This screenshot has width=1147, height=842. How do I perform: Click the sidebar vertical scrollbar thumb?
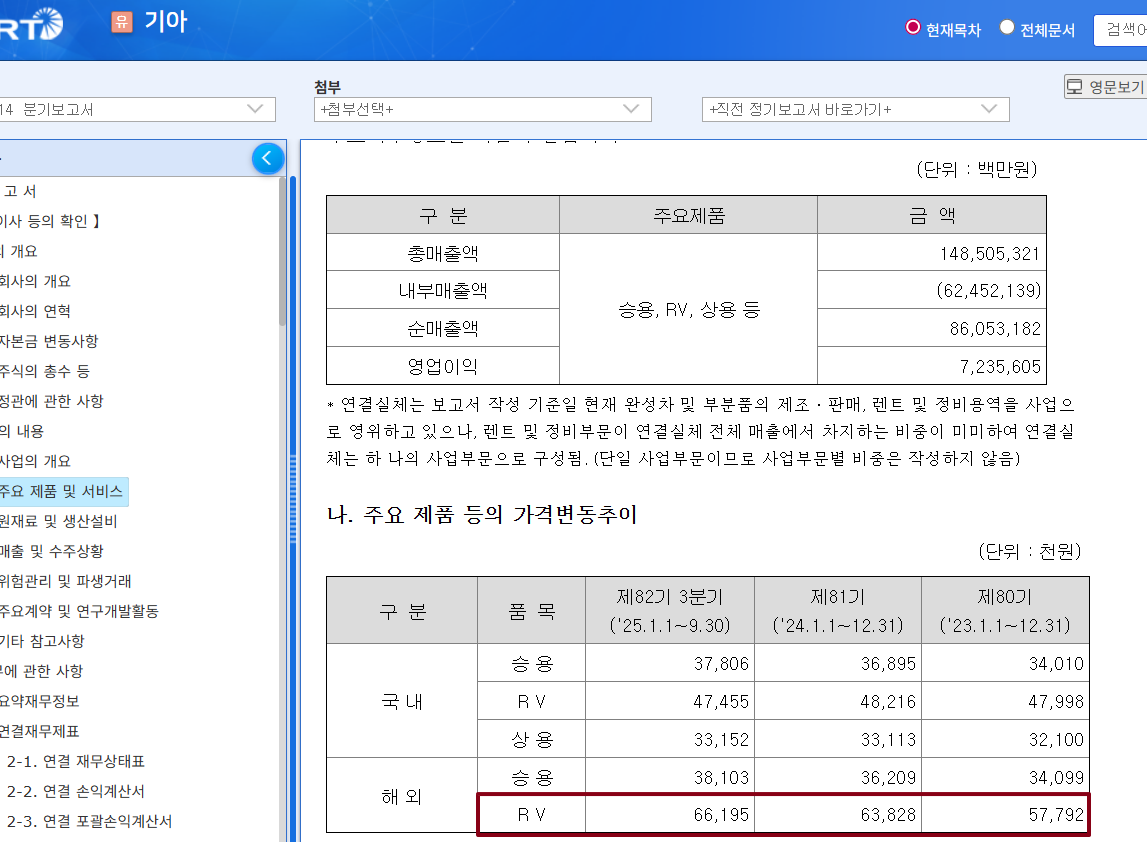pyautogui.click(x=282, y=251)
